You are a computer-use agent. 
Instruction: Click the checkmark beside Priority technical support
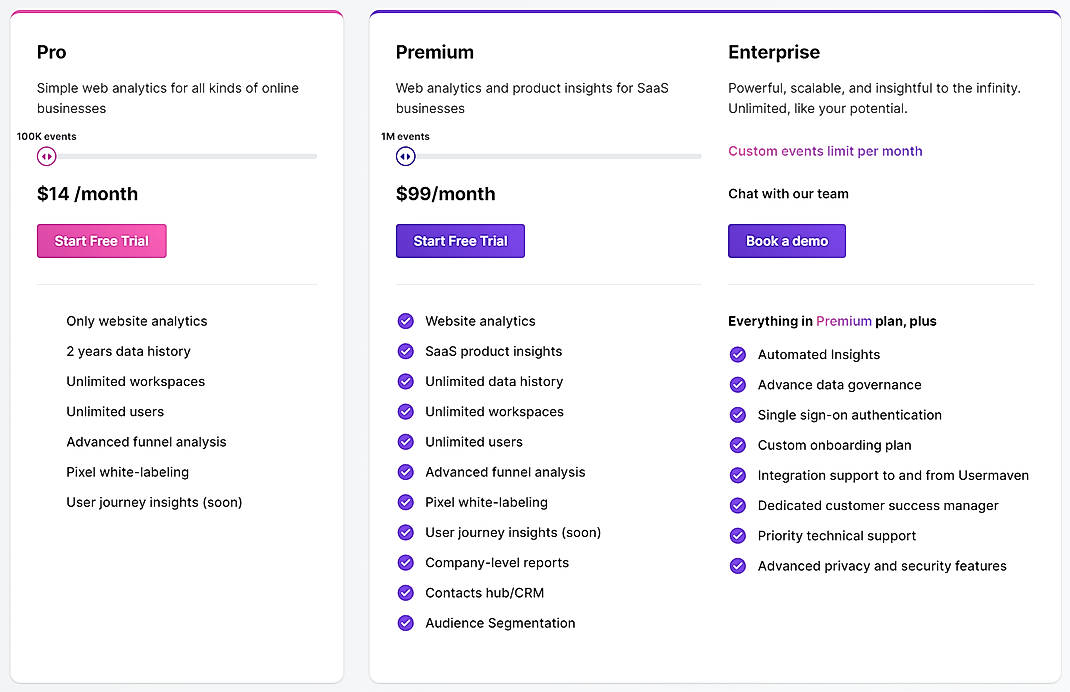click(x=737, y=536)
